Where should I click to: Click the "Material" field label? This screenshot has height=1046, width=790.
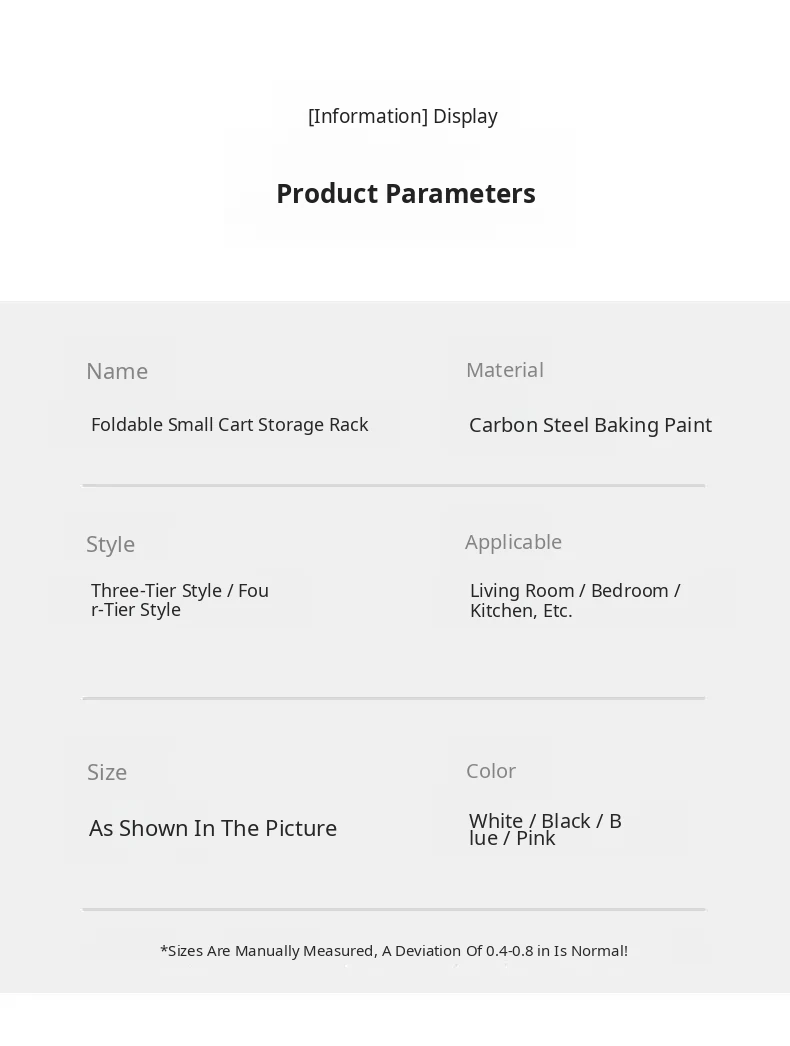[x=504, y=370]
